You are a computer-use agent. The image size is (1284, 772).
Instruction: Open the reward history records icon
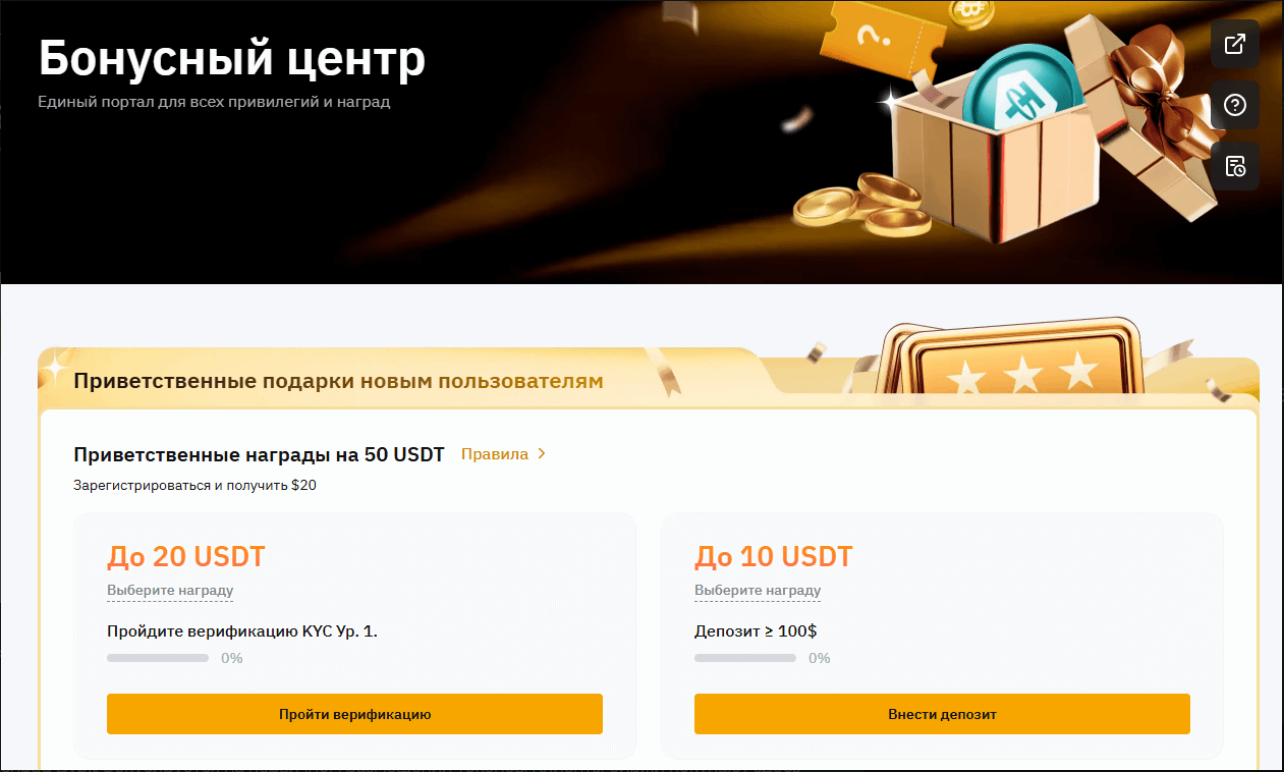point(1235,166)
